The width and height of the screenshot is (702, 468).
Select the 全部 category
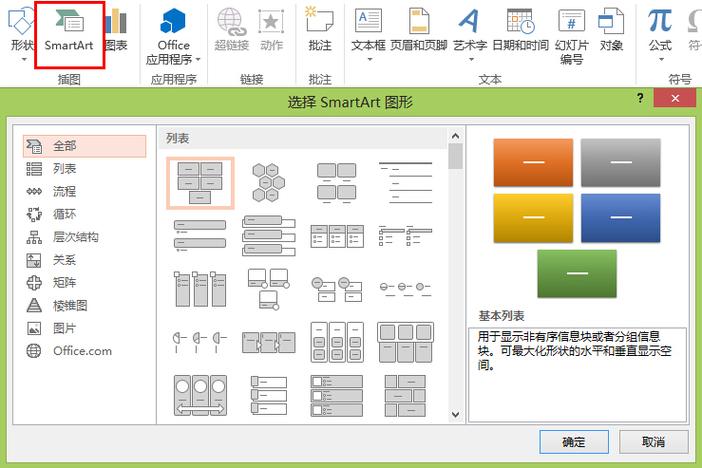[x=84, y=146]
